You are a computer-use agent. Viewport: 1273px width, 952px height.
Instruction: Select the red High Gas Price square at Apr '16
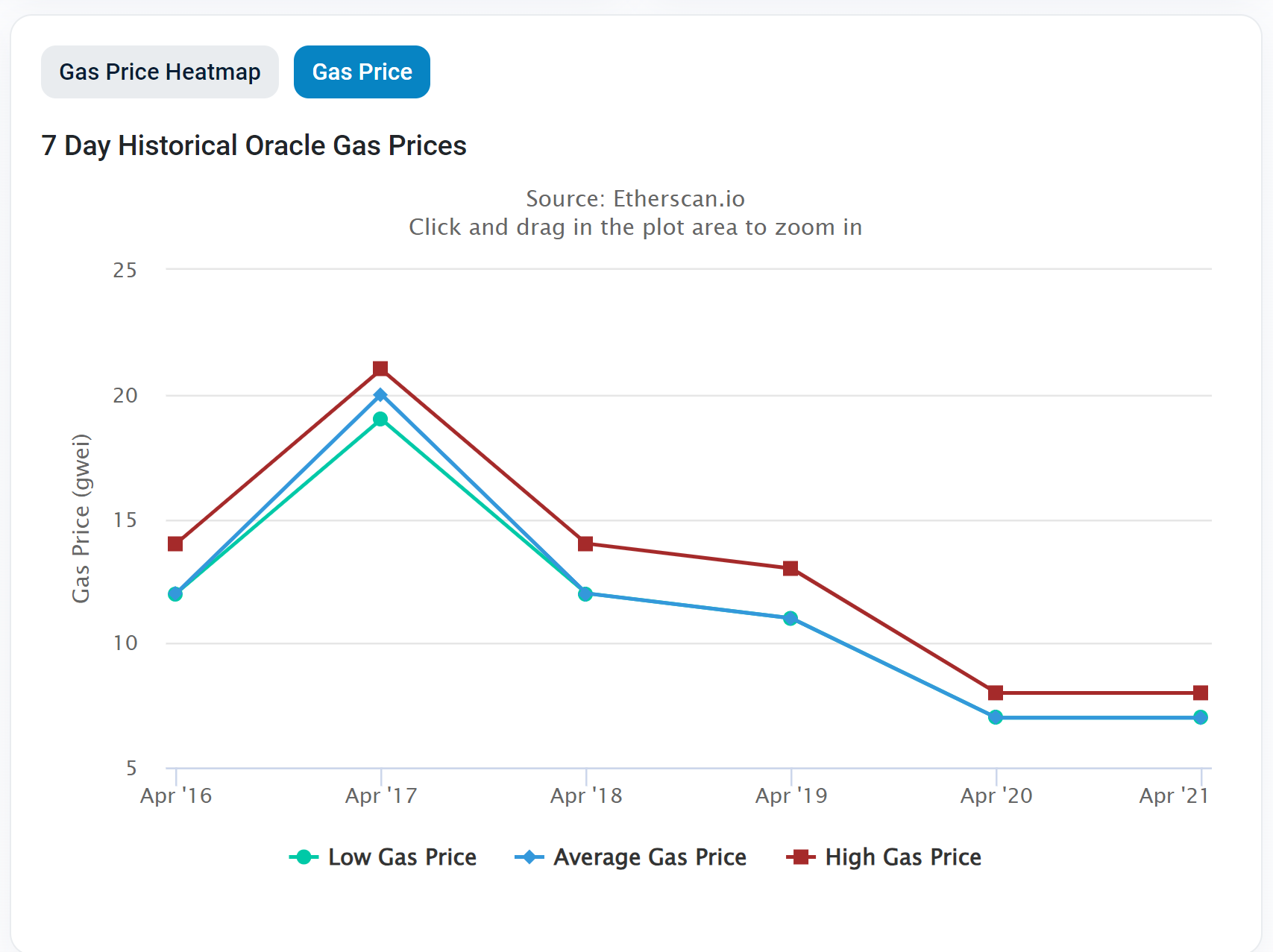175,543
